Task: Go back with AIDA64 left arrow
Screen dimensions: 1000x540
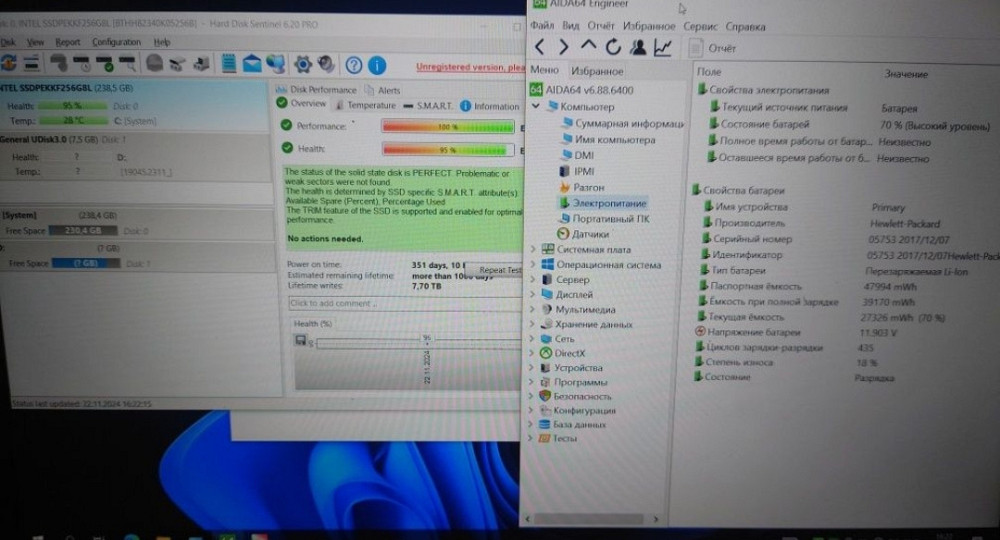Action: [540, 47]
